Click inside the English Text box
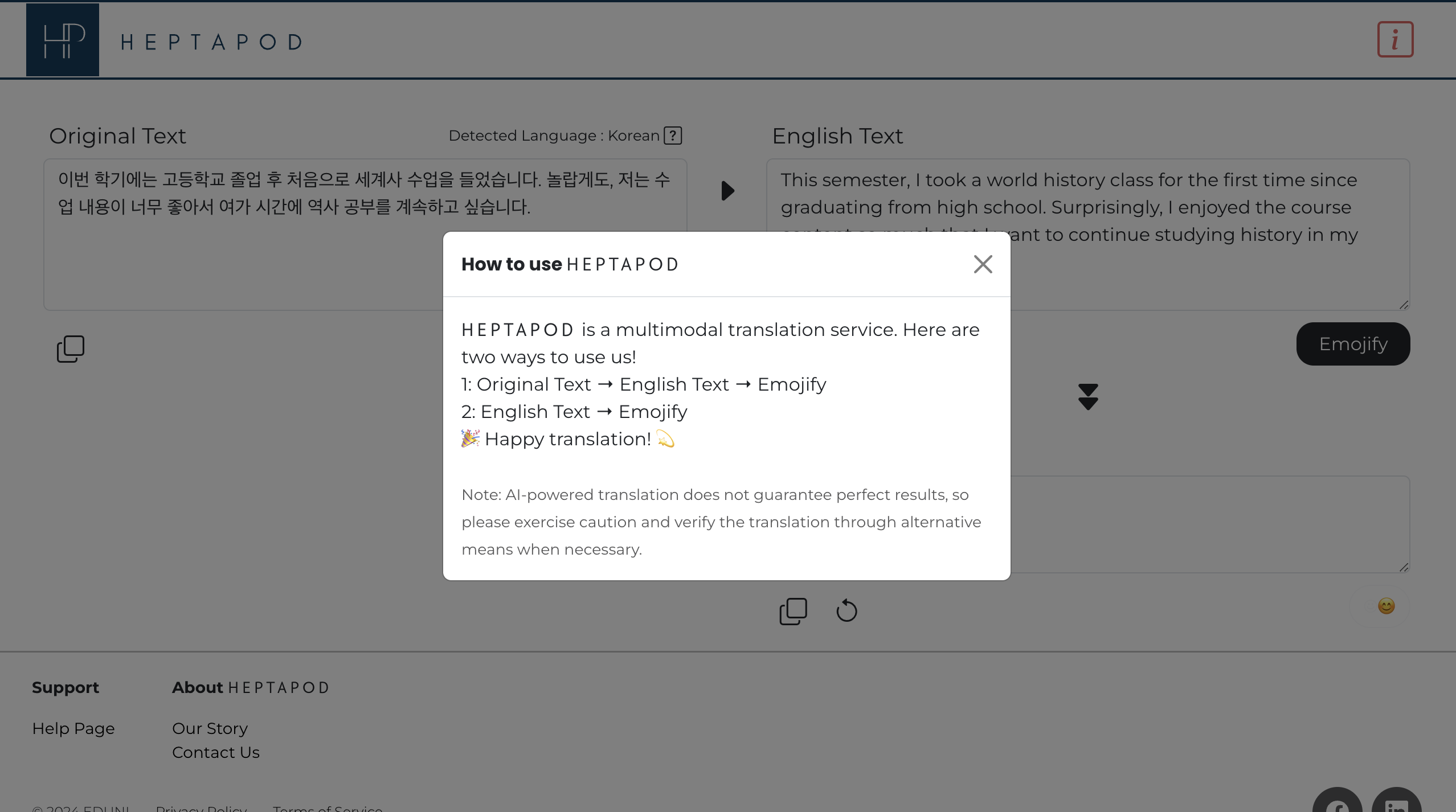 tap(1196, 273)
